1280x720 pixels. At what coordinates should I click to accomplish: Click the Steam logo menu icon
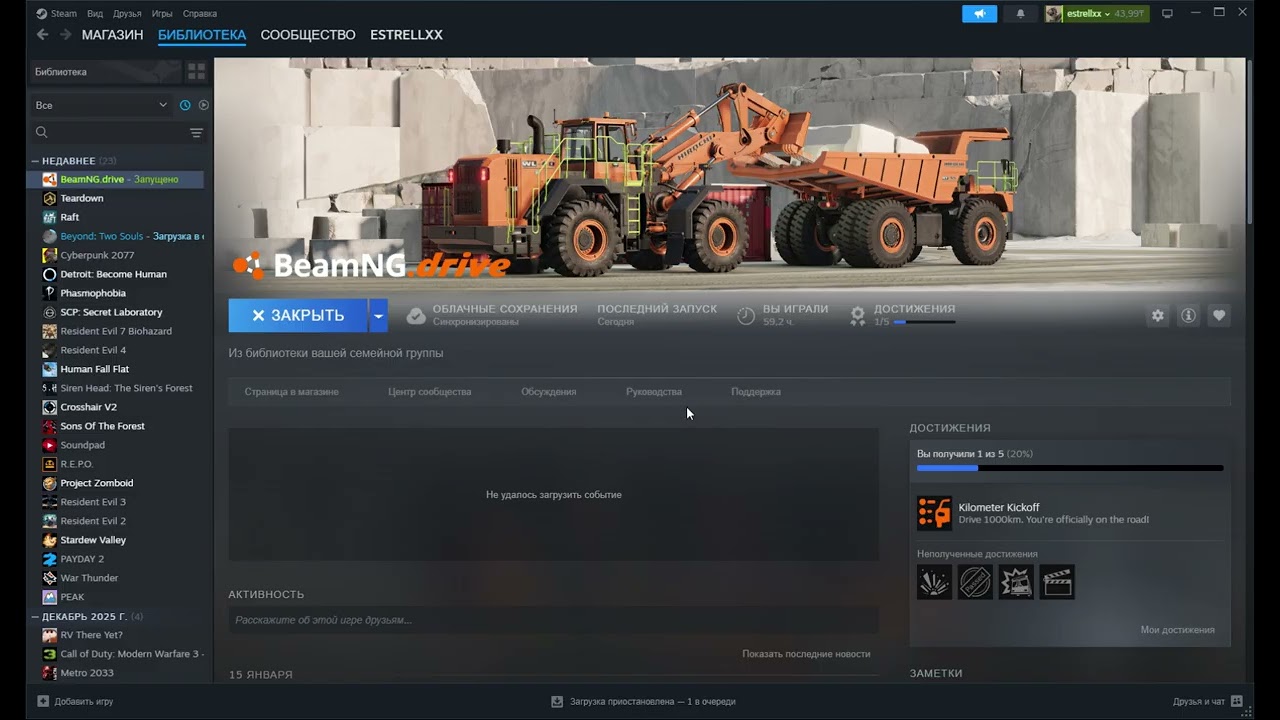coord(41,14)
